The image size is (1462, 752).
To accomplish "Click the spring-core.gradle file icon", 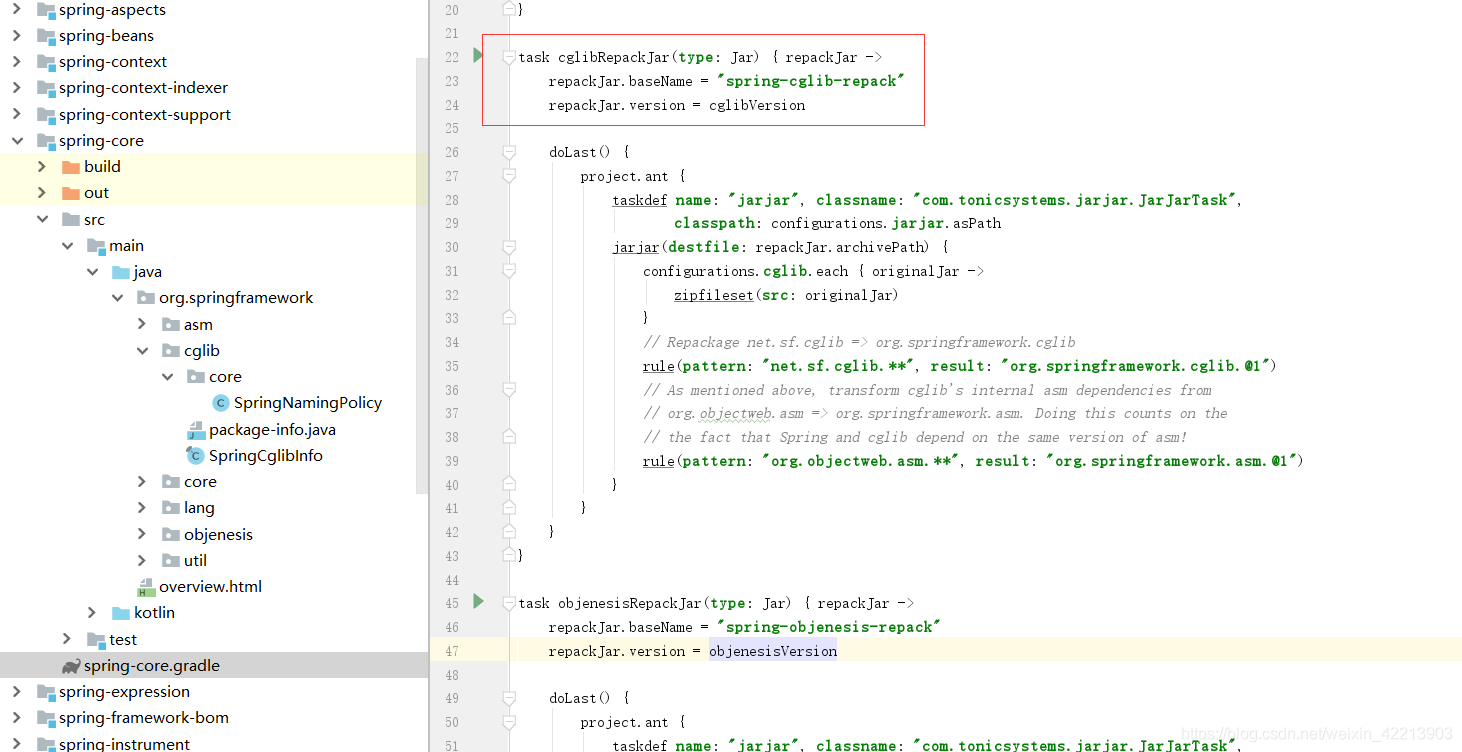I will click(x=70, y=666).
